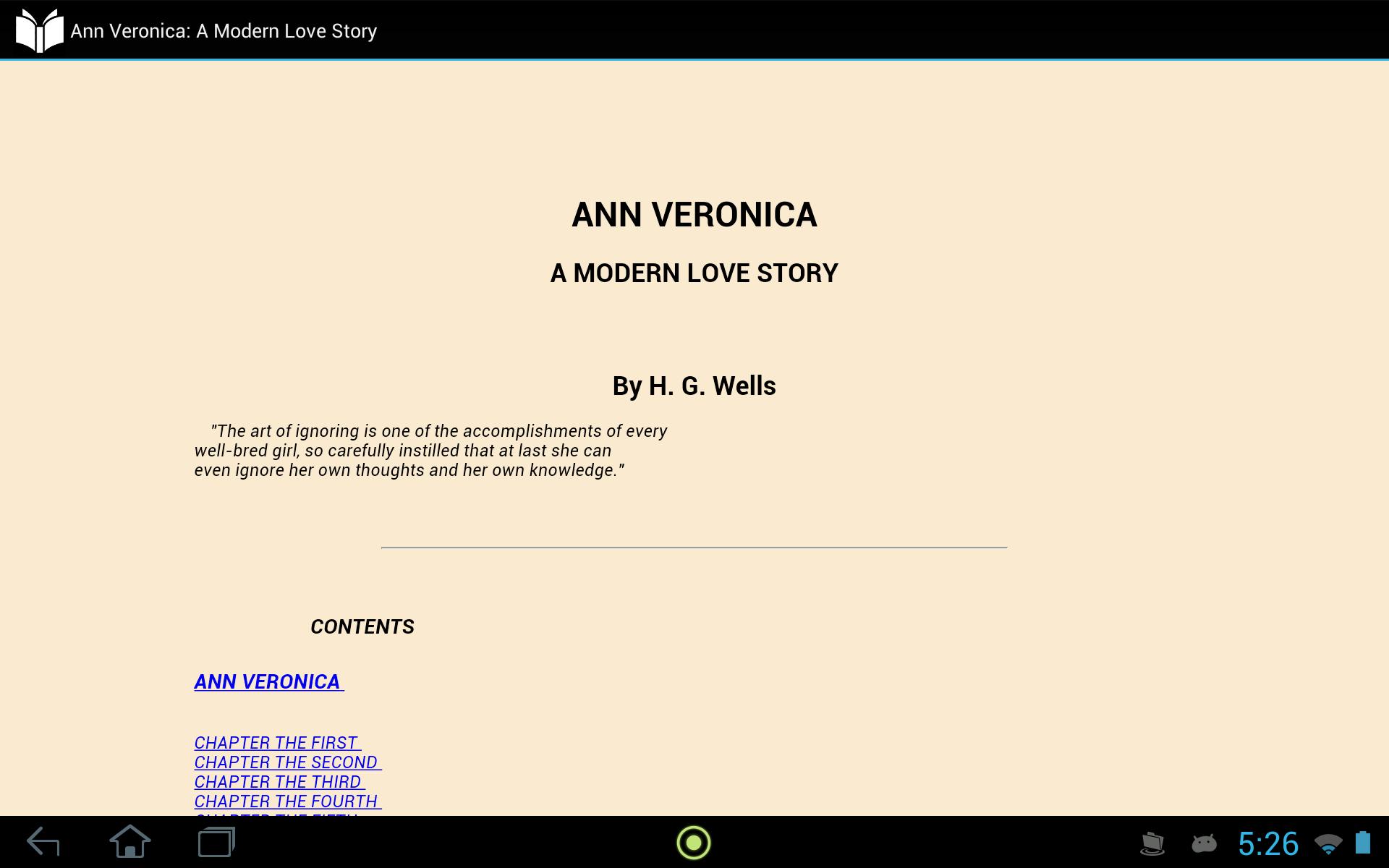Open the Recent apps switcher
This screenshot has height=868, width=1389.
click(215, 843)
